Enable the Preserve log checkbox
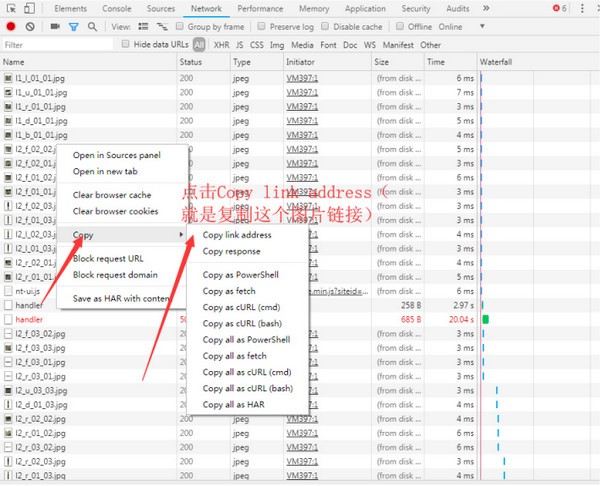Screen dimensions: 600x486 (263, 27)
